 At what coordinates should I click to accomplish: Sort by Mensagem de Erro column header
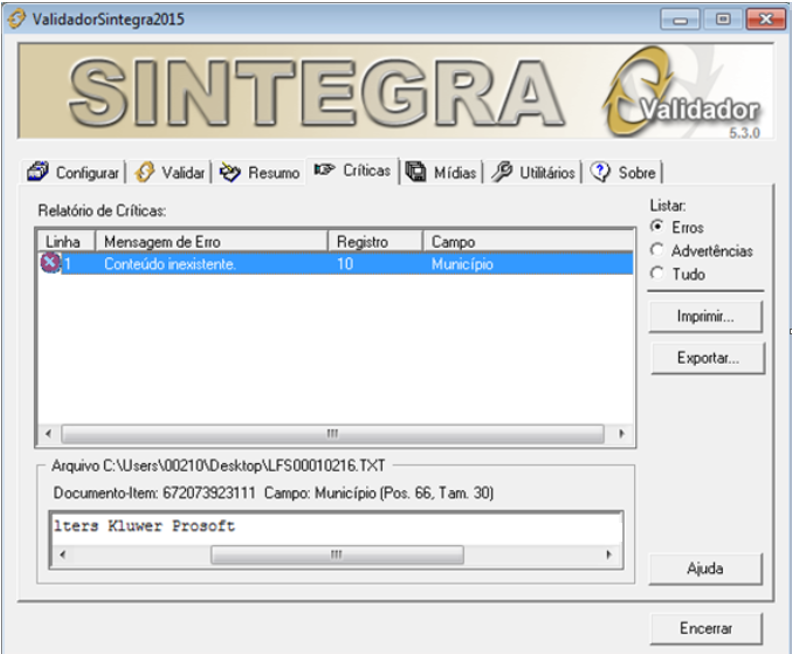(212, 241)
